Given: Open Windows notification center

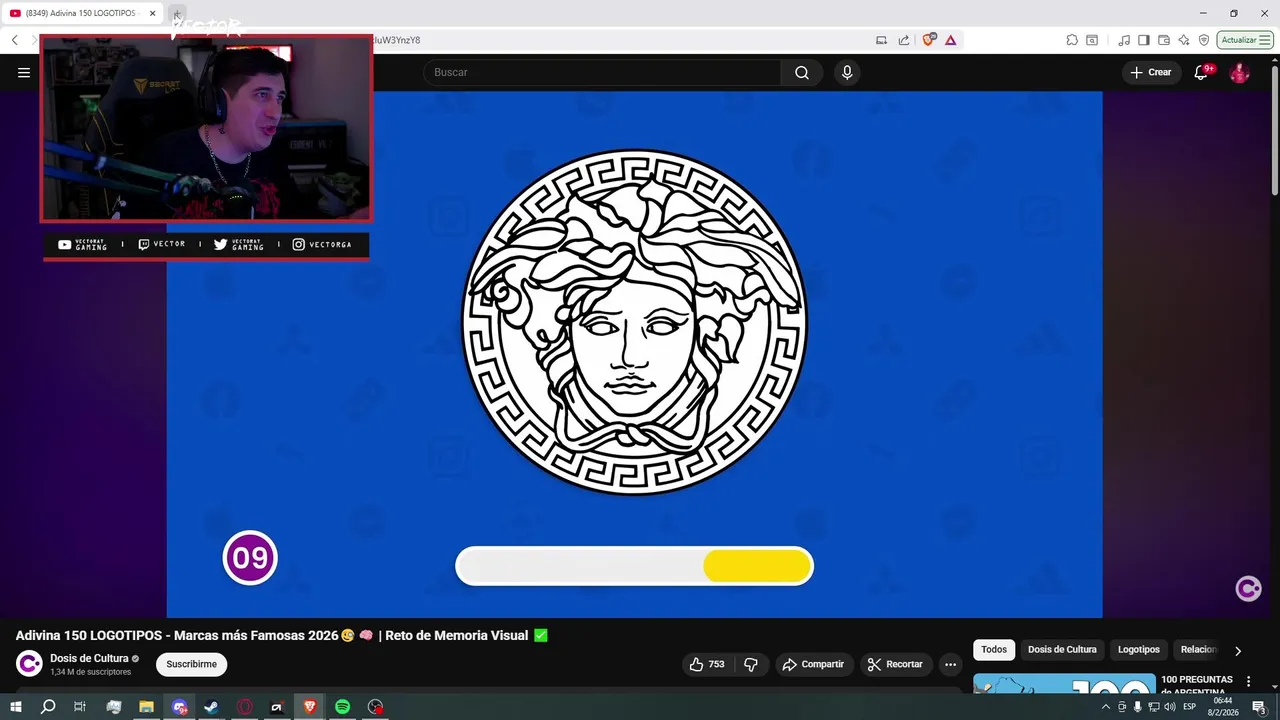Looking at the screenshot, I should [1259, 707].
